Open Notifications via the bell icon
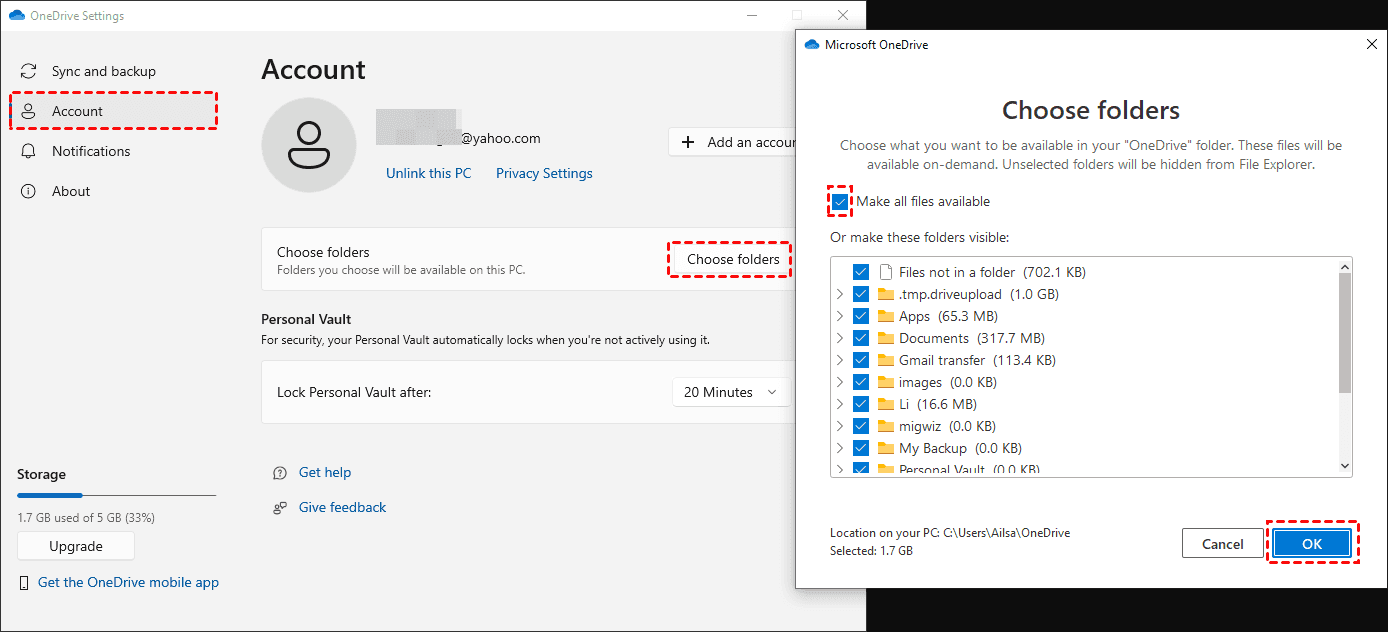Viewport: 1388px width, 632px height. tap(28, 151)
